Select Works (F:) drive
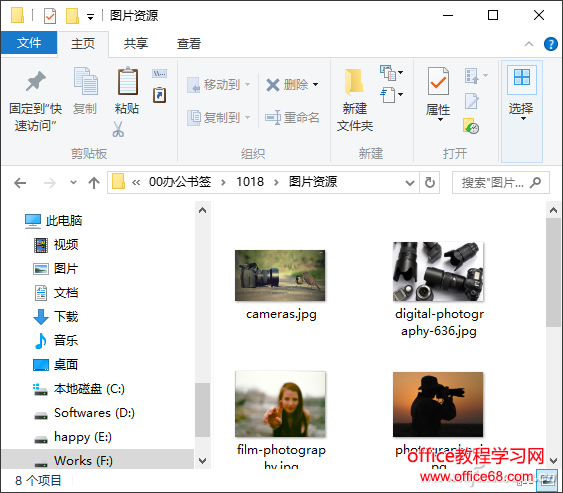The image size is (563, 493). tap(97, 459)
